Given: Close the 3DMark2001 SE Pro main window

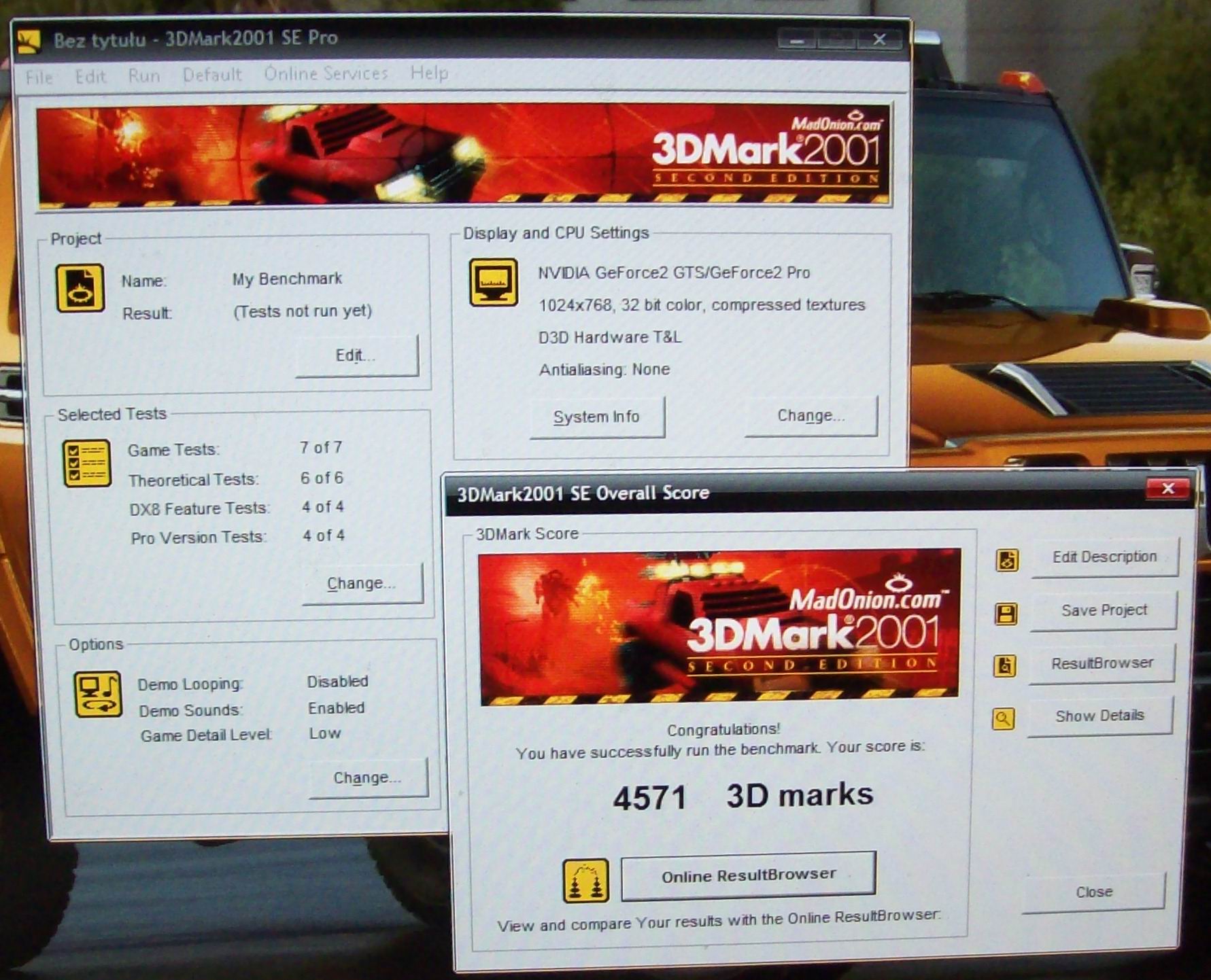Looking at the screenshot, I should coord(879,39).
